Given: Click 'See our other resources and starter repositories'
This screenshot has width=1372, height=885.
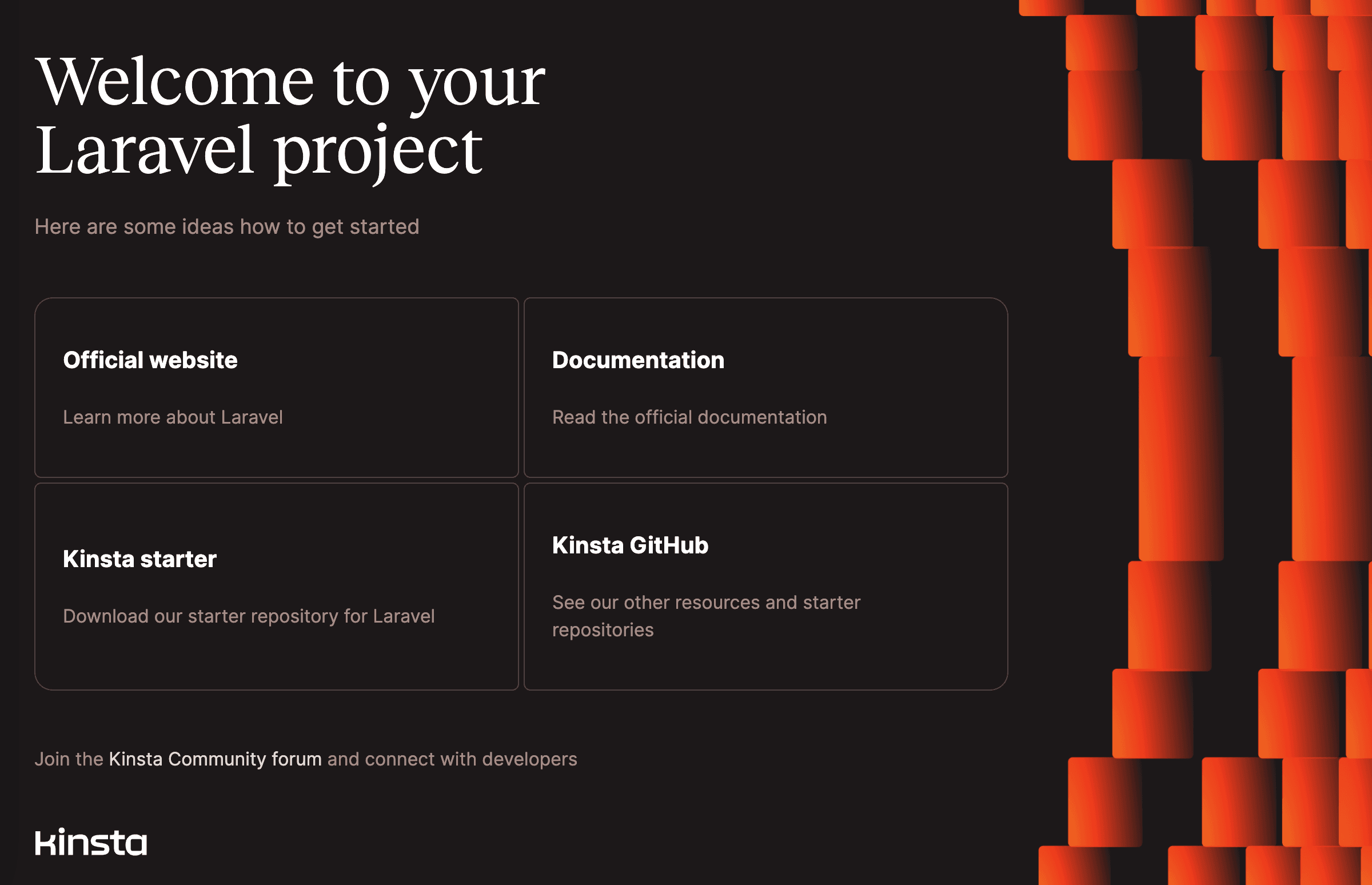Looking at the screenshot, I should point(705,616).
